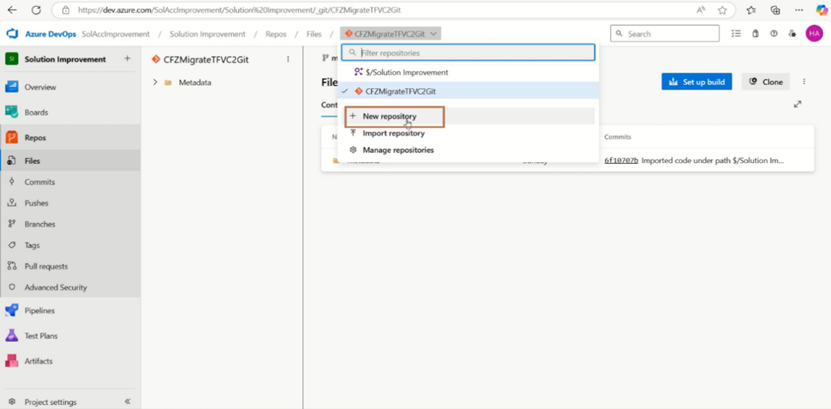Viewport: 831px width, 409px height.
Task: Open User settings icon in header
Action: coord(792,33)
